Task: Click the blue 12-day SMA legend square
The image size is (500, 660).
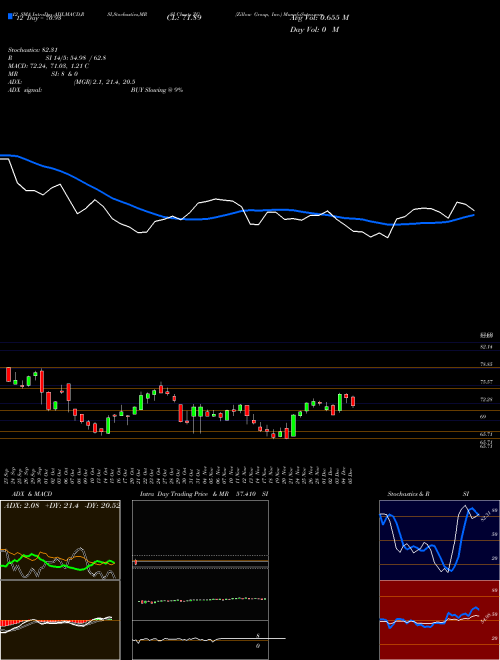Action: (x=10, y=17)
